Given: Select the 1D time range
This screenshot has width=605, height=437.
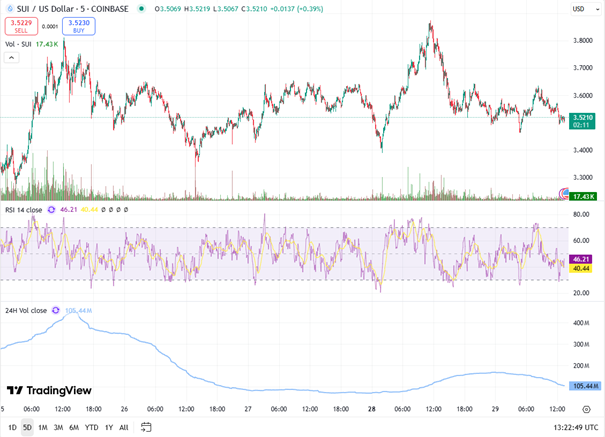Looking at the screenshot, I should (12, 427).
